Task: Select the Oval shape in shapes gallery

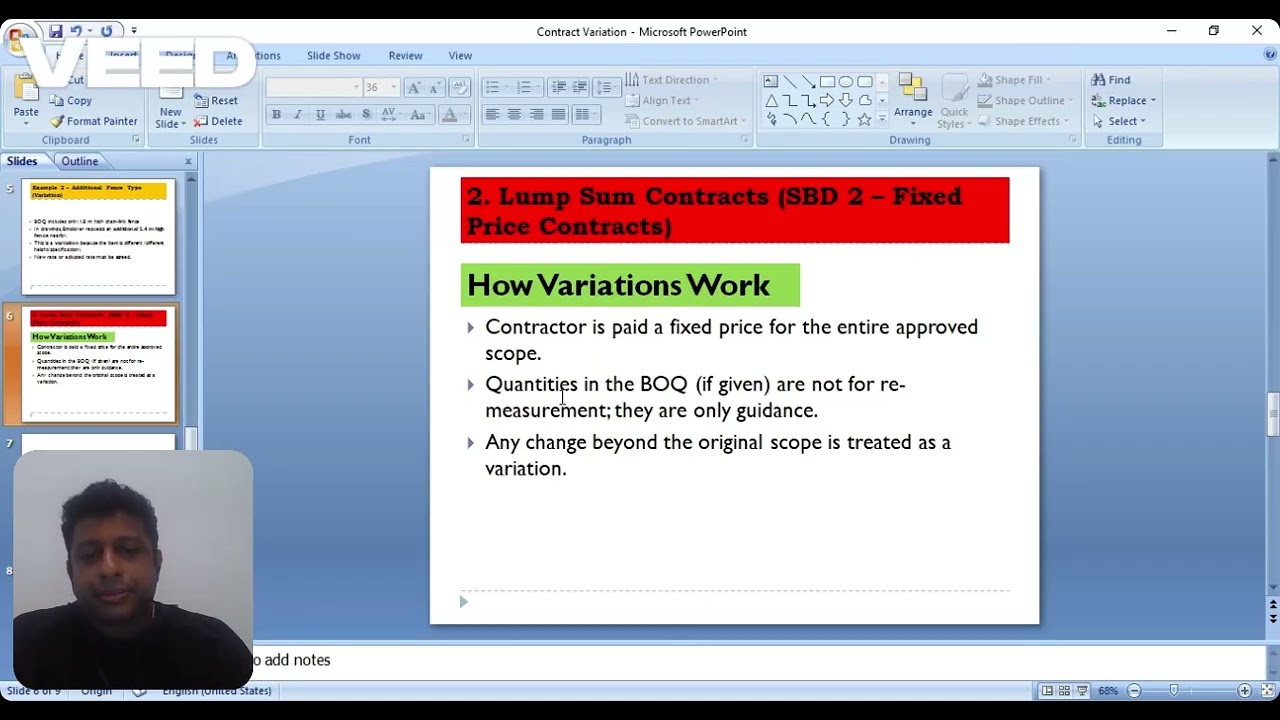Action: pos(846,82)
